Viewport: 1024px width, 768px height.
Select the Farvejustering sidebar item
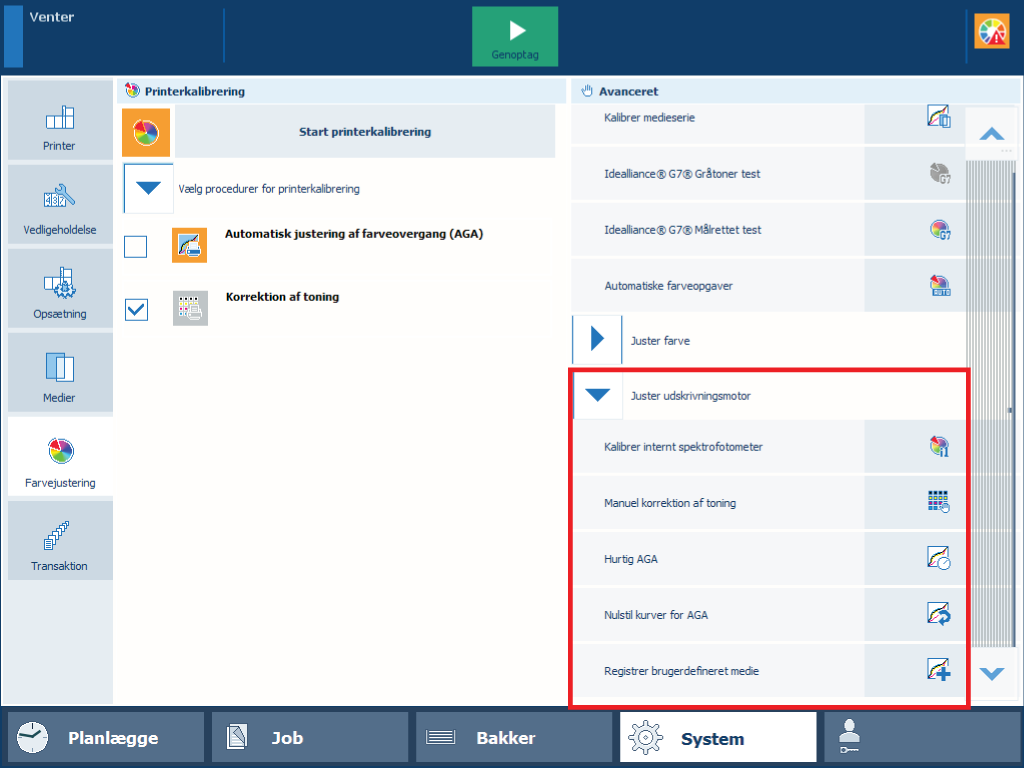(x=60, y=456)
